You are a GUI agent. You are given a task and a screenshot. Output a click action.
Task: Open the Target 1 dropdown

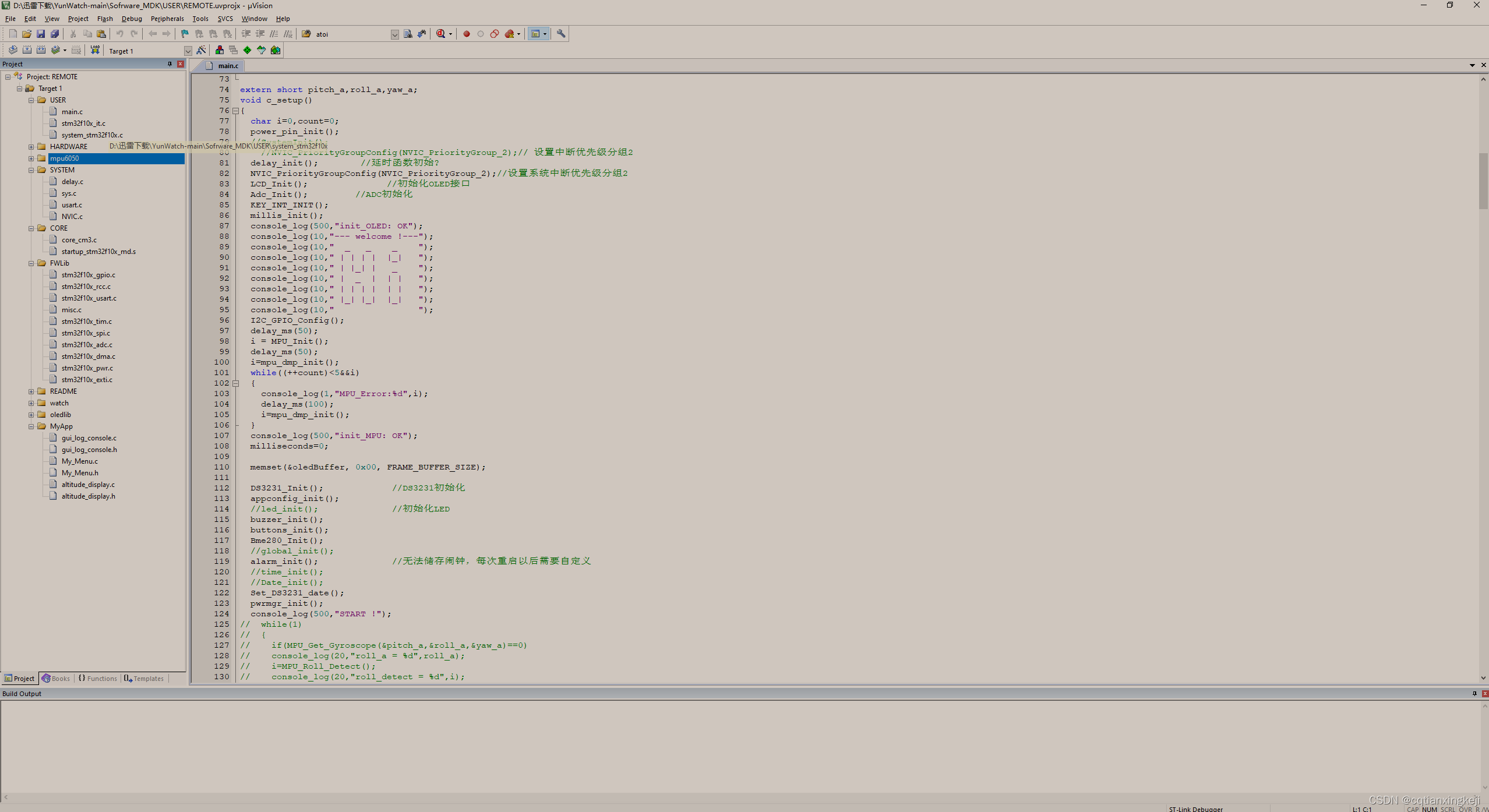coord(188,51)
